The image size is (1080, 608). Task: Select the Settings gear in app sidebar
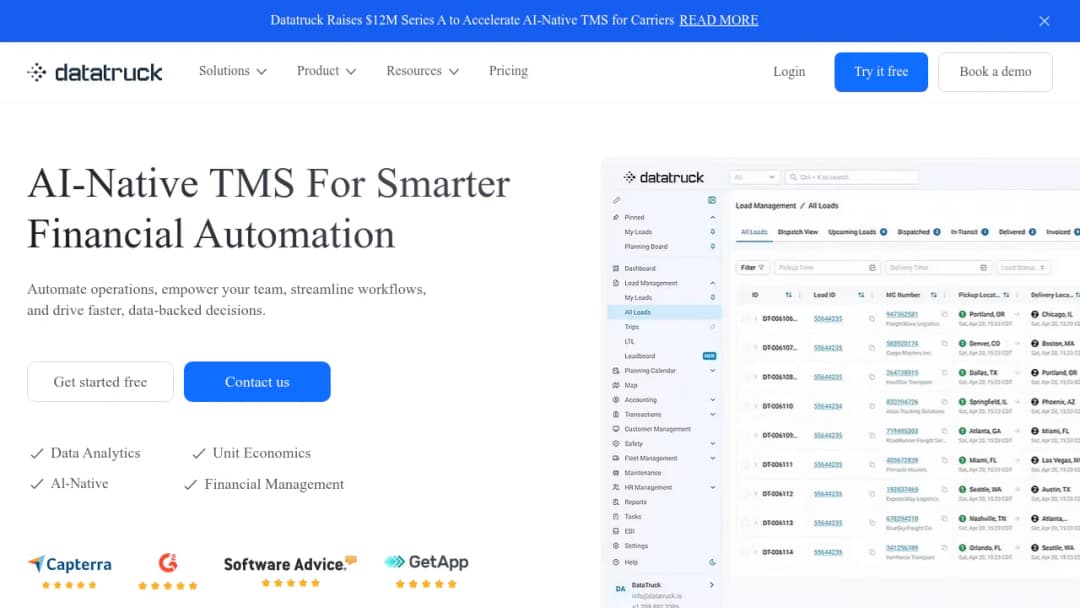point(616,546)
